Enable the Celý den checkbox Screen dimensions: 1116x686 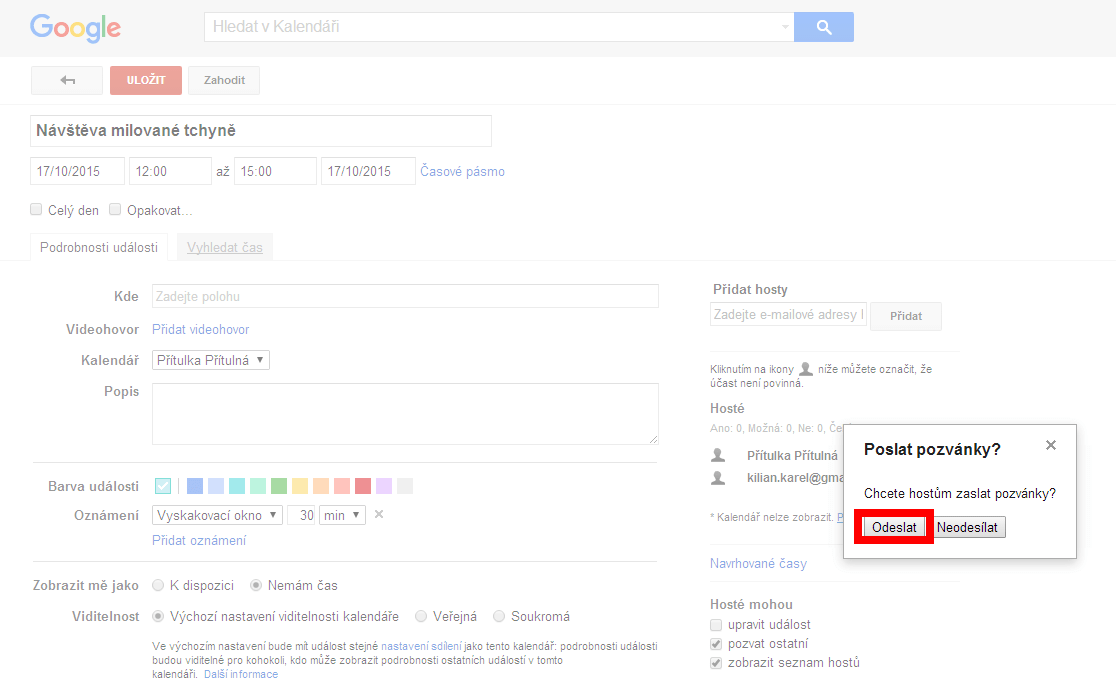coord(36,209)
